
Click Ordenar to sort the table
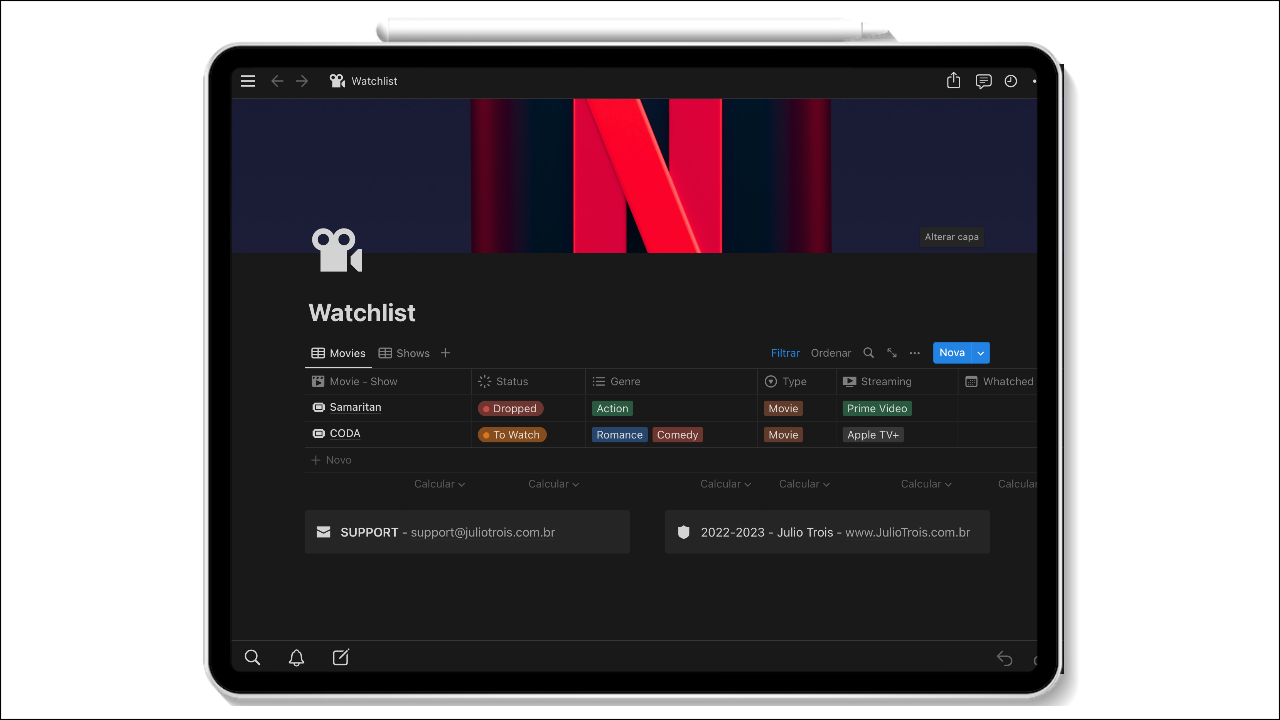click(831, 353)
